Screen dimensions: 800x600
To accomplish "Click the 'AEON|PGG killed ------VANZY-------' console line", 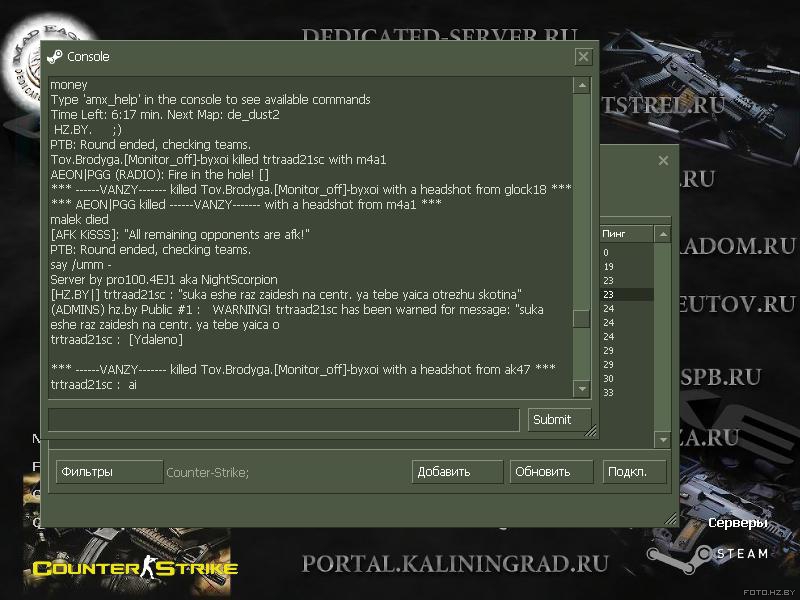I will click(x=246, y=205).
